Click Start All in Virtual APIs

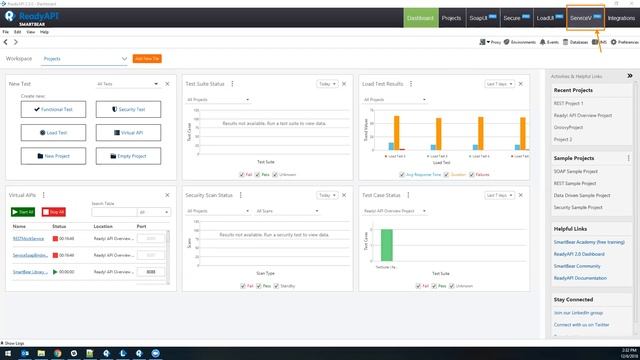pos(23,212)
